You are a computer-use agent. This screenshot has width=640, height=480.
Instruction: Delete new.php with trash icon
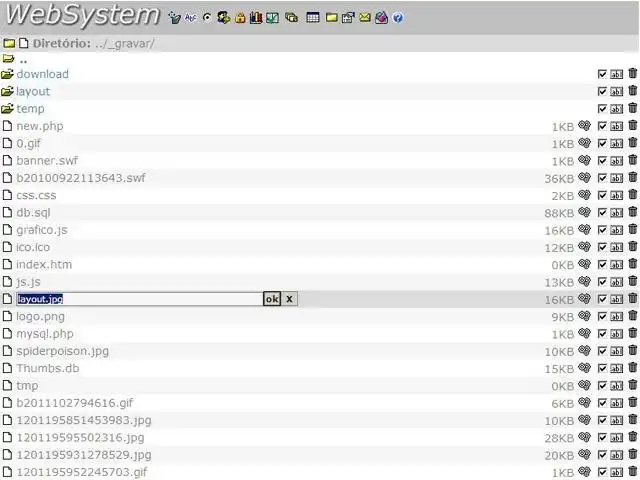[x=633, y=125]
